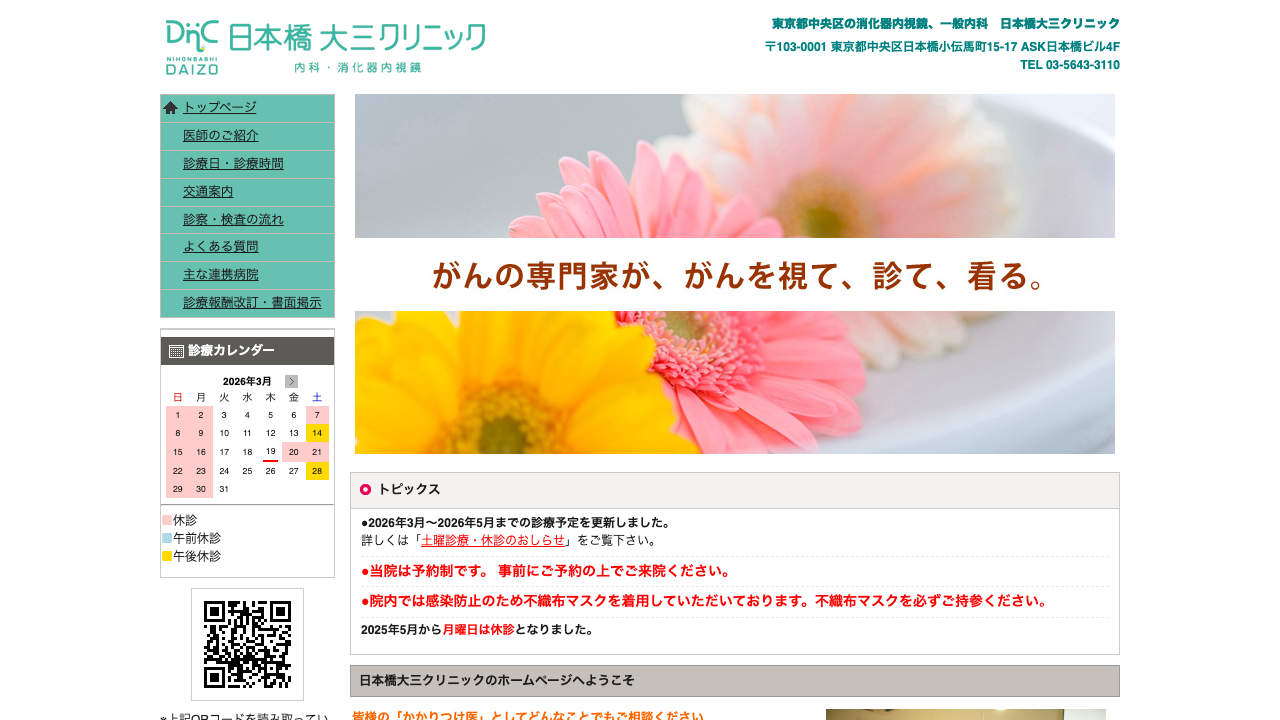Click the calendar icon next to 診療カレンダー

click(x=176, y=351)
